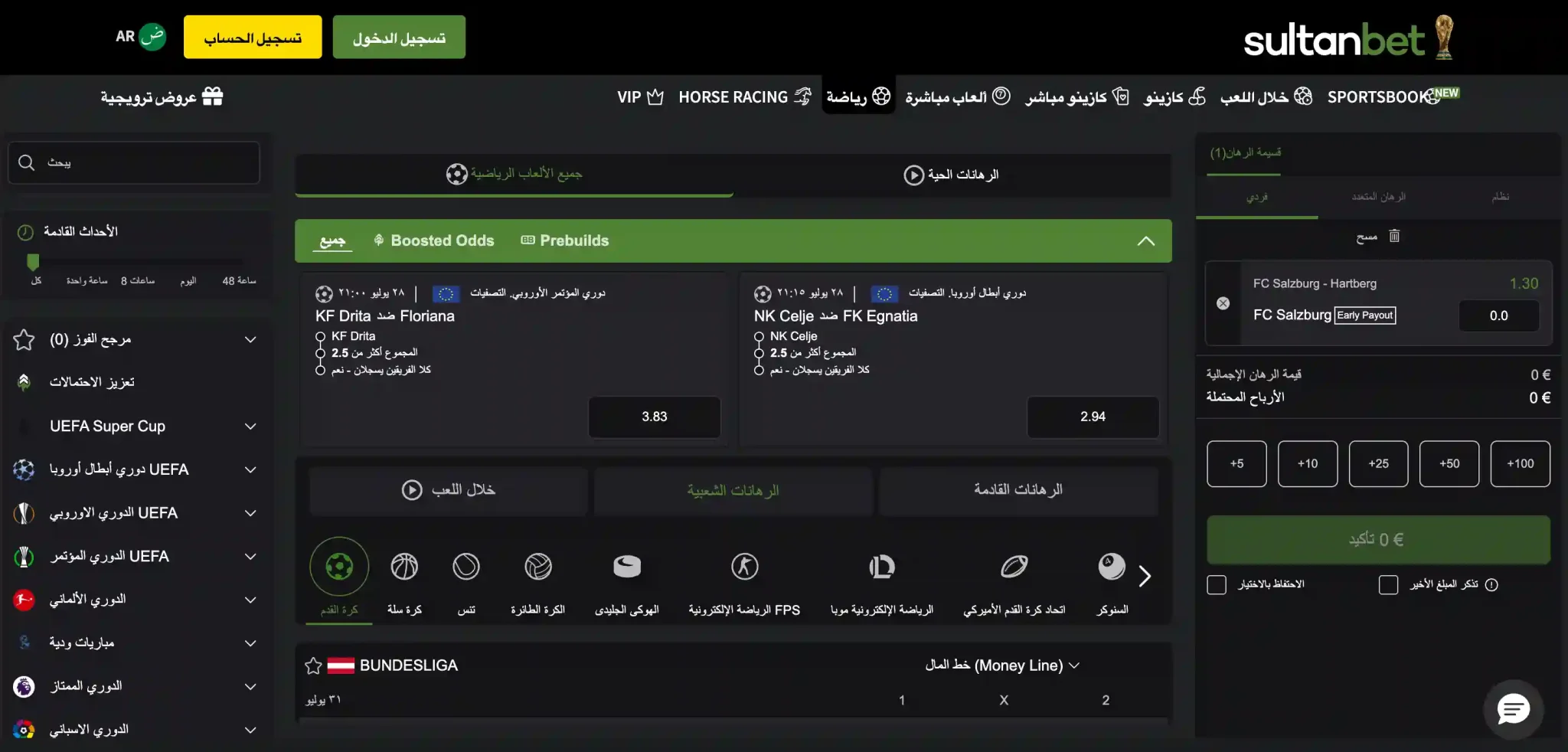The width and height of the screenshot is (1568, 752).
Task: Open the HORSE RACING menu item
Action: tap(745, 96)
